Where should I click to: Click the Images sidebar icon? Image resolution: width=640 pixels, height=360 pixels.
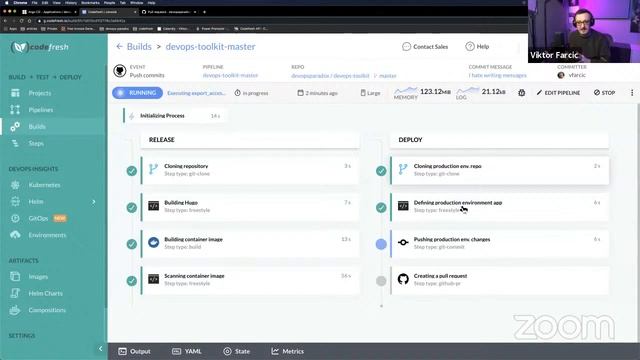click(15, 277)
